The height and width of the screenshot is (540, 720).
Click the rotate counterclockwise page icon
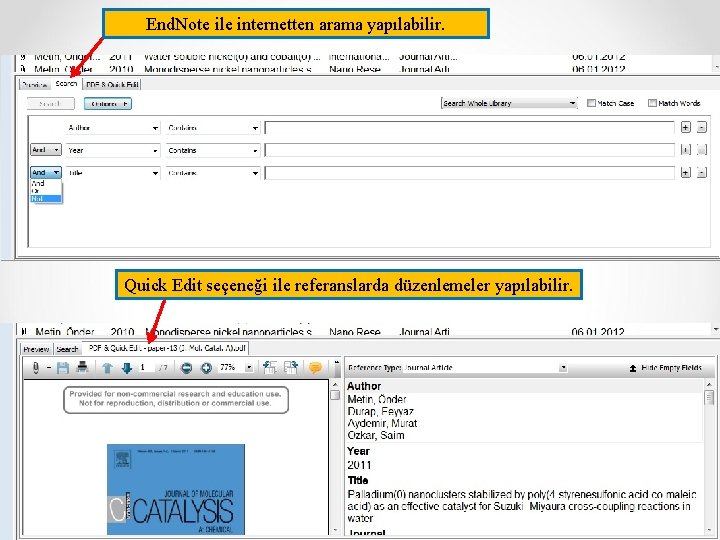click(270, 367)
